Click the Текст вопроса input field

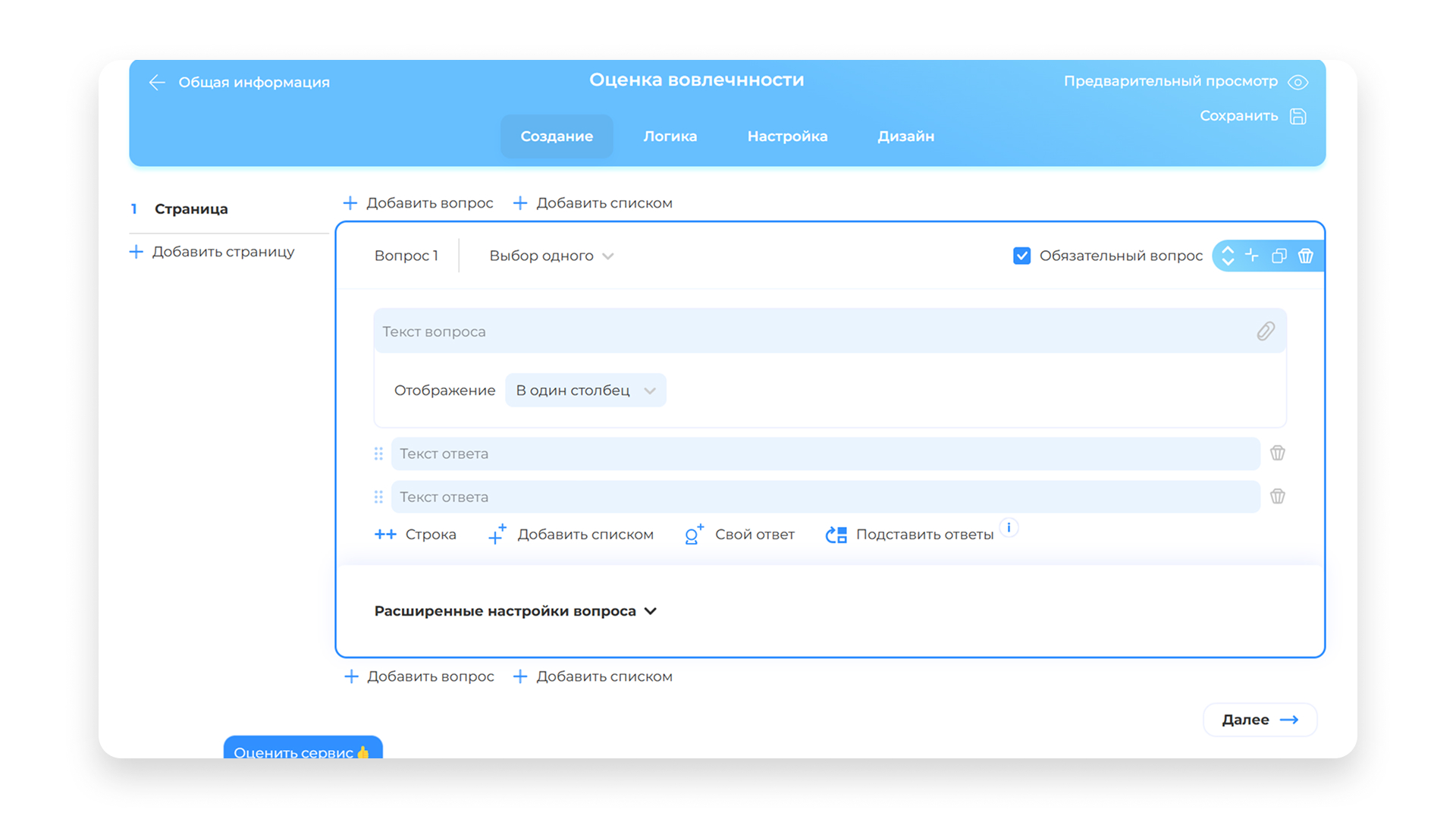click(811, 331)
